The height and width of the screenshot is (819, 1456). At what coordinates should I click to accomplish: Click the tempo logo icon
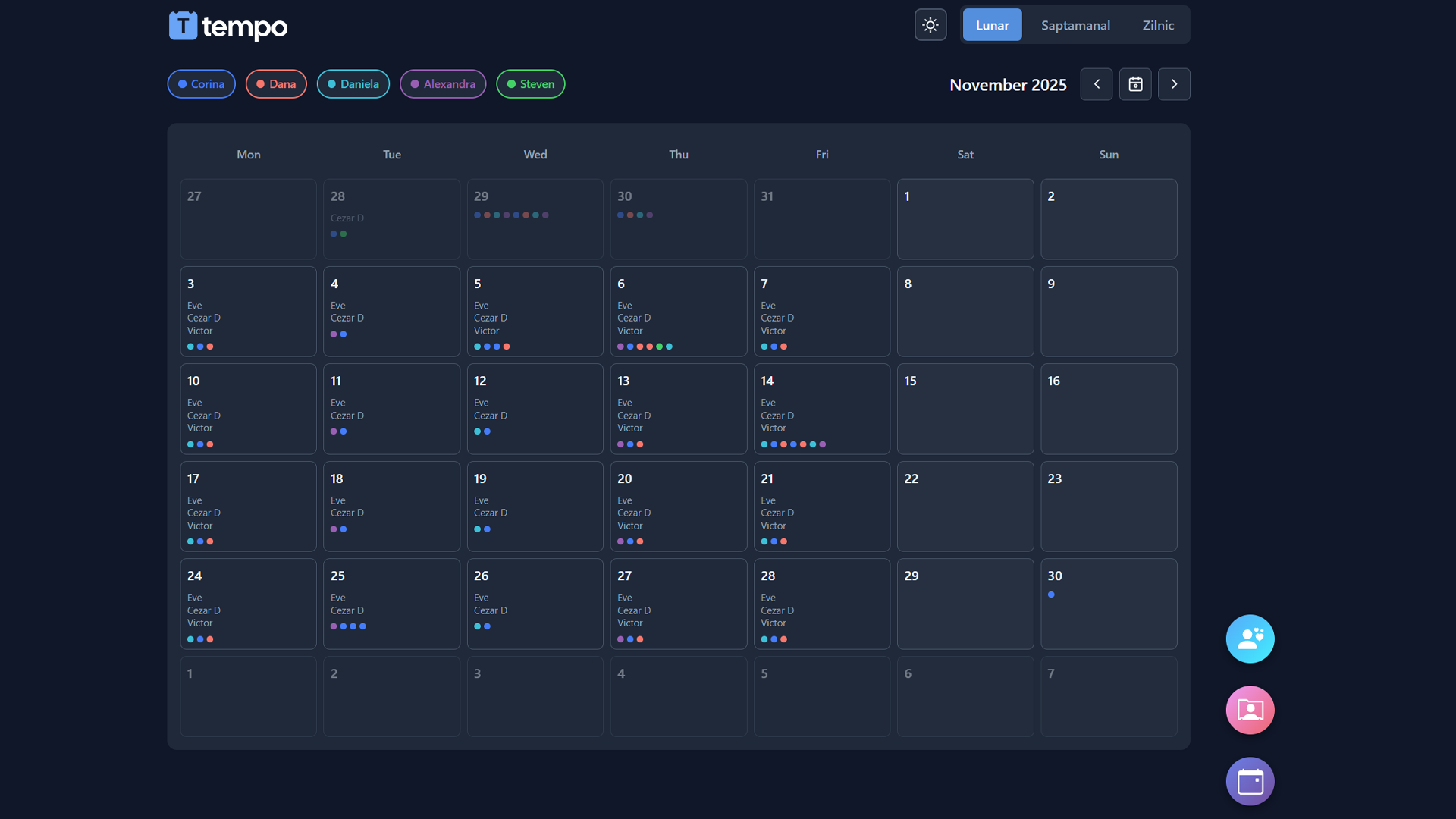[x=183, y=25]
